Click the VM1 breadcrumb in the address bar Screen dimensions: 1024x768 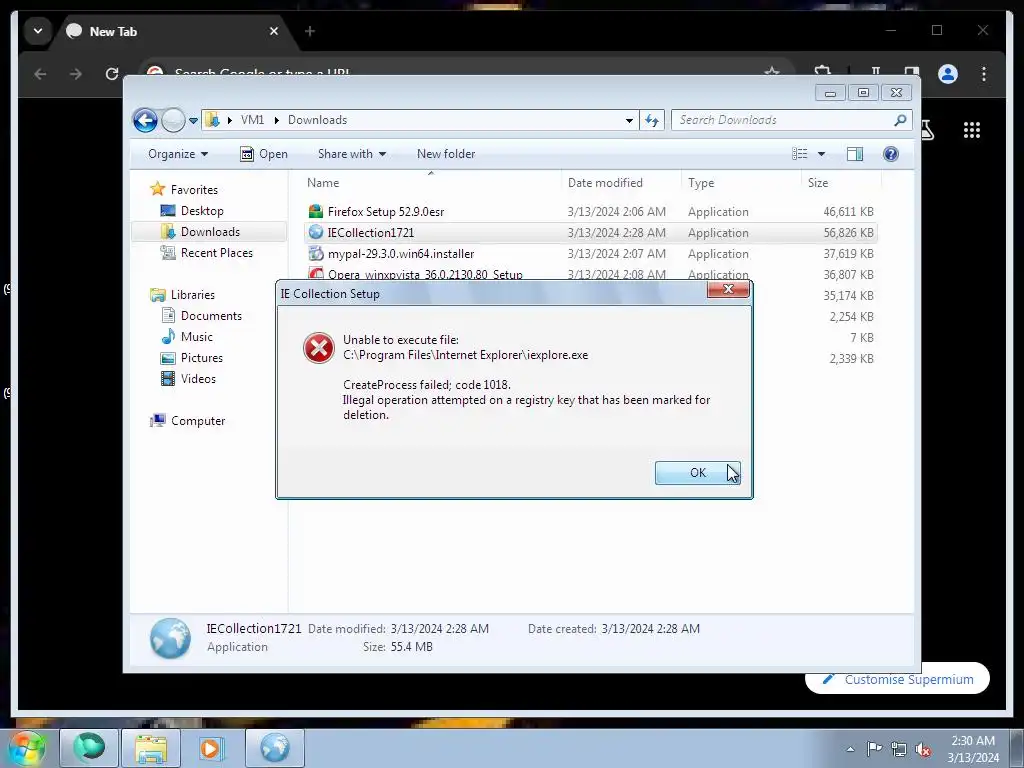tap(252, 120)
